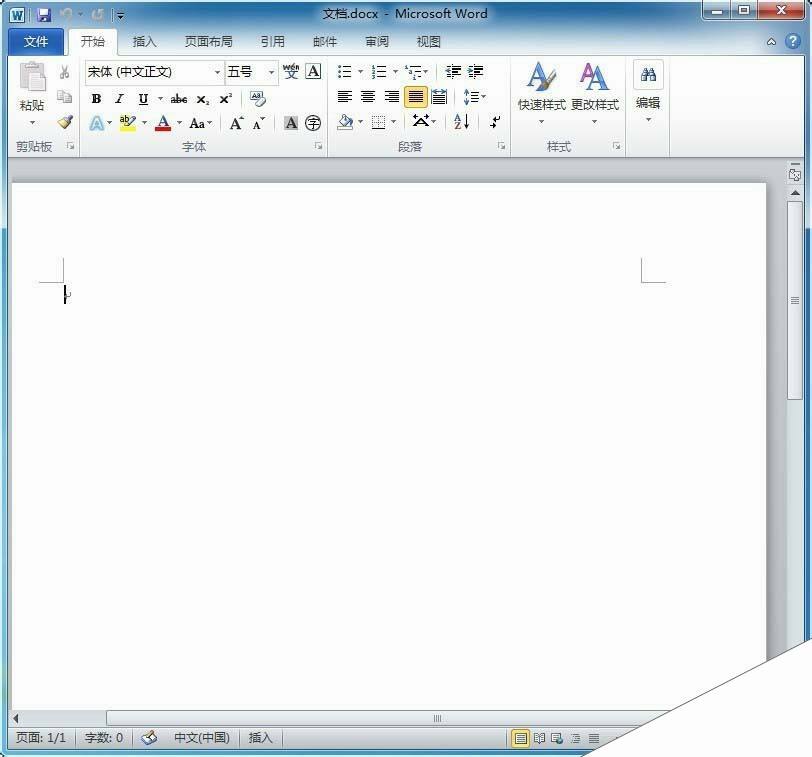Increase paragraph indent
Viewport: 812px width, 757px height.
click(x=475, y=71)
